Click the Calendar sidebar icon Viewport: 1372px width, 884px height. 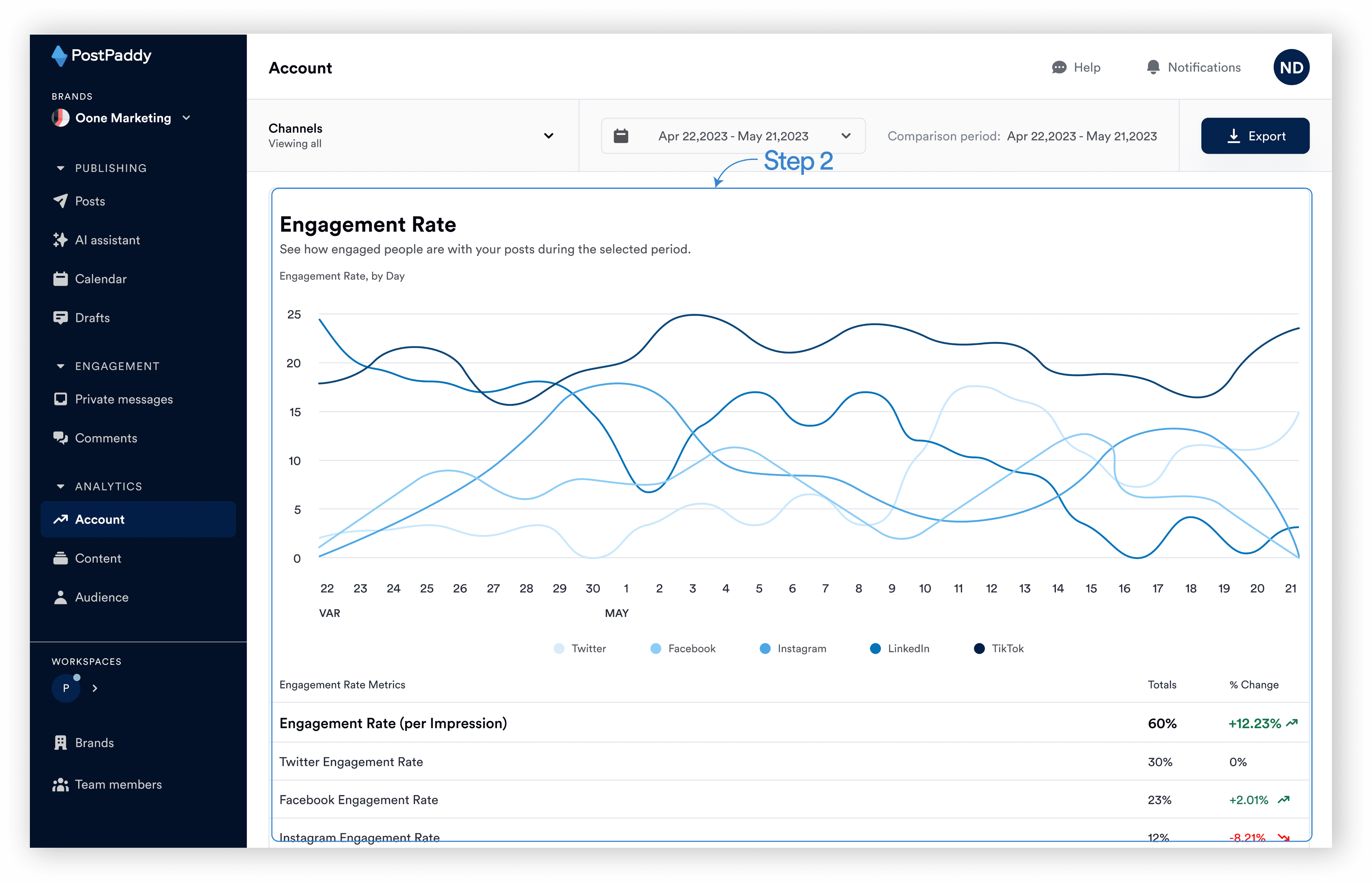(x=60, y=279)
